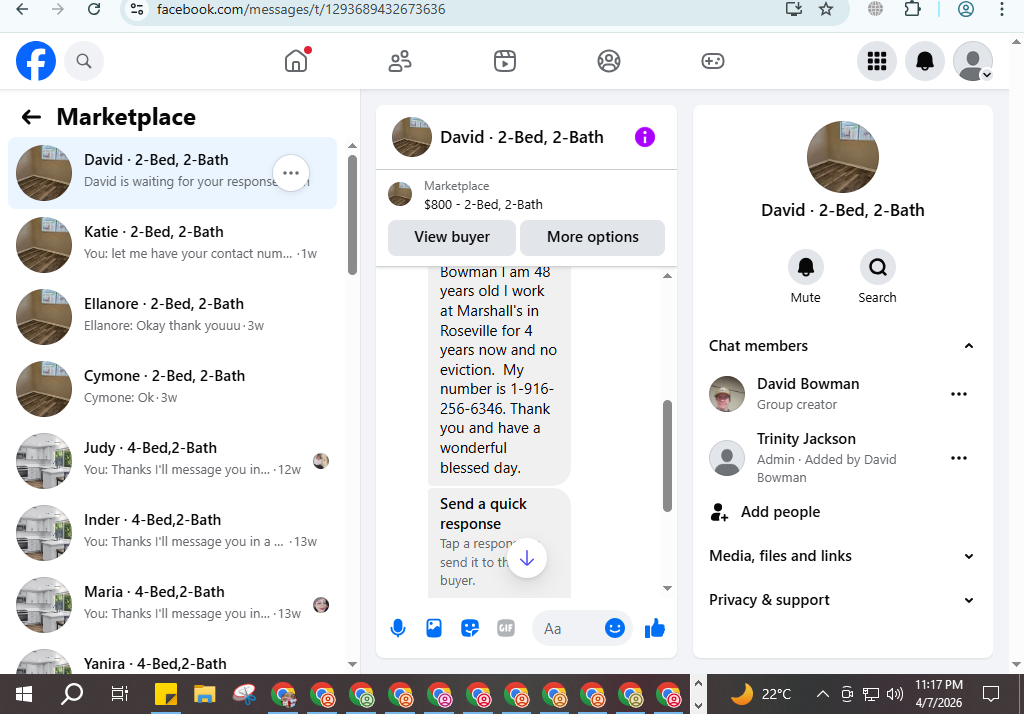Open the three-dot menu next to David Bowman

tap(959, 394)
